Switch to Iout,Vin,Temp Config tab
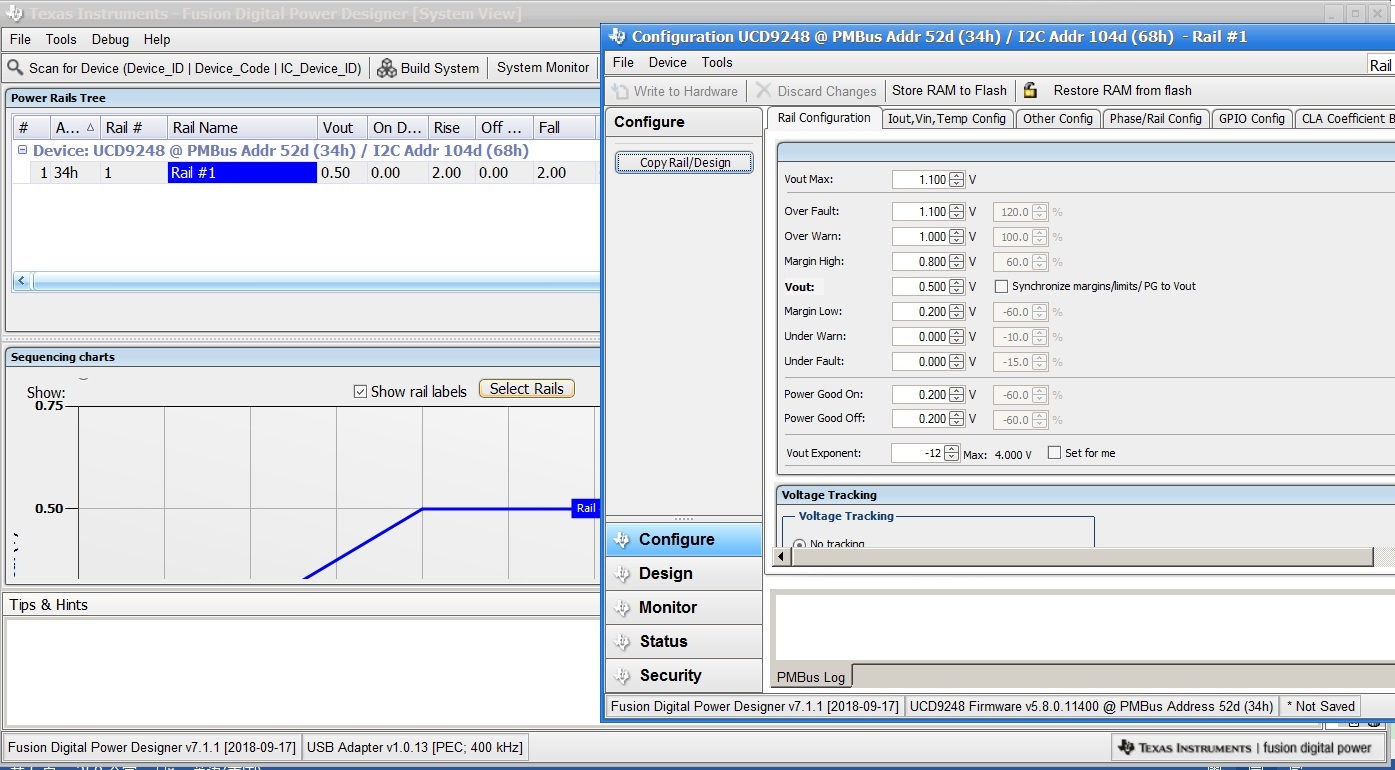The image size is (1395, 770). click(x=947, y=118)
